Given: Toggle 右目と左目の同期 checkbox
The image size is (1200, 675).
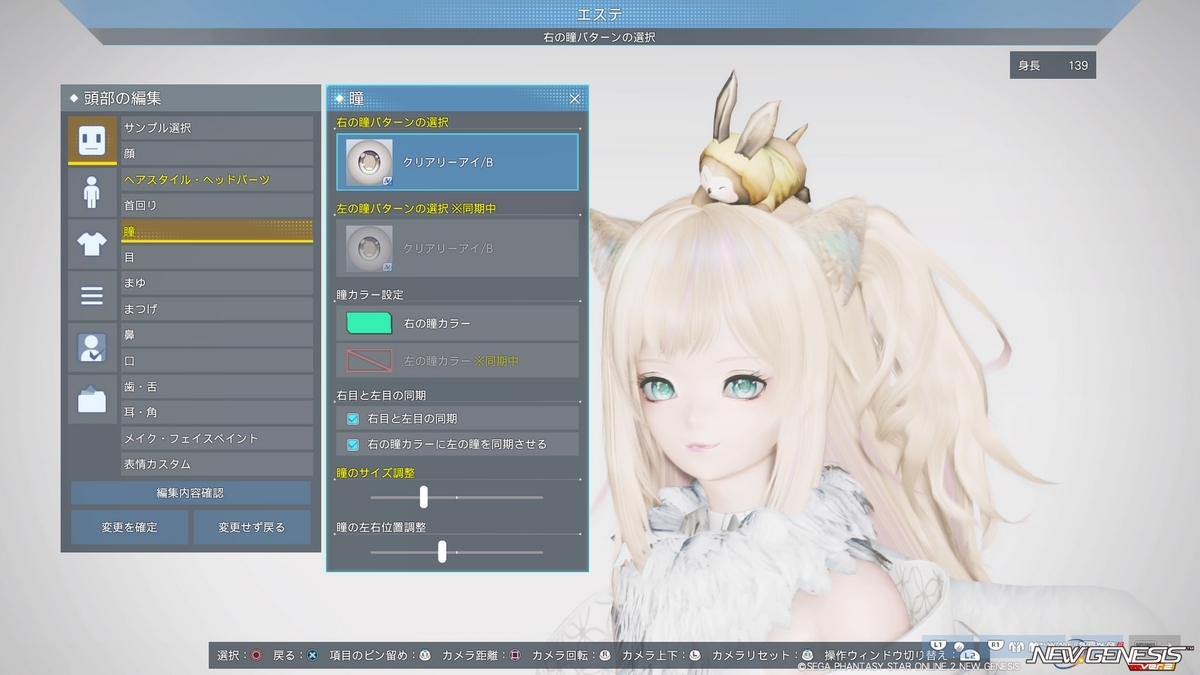Looking at the screenshot, I should click(352, 418).
